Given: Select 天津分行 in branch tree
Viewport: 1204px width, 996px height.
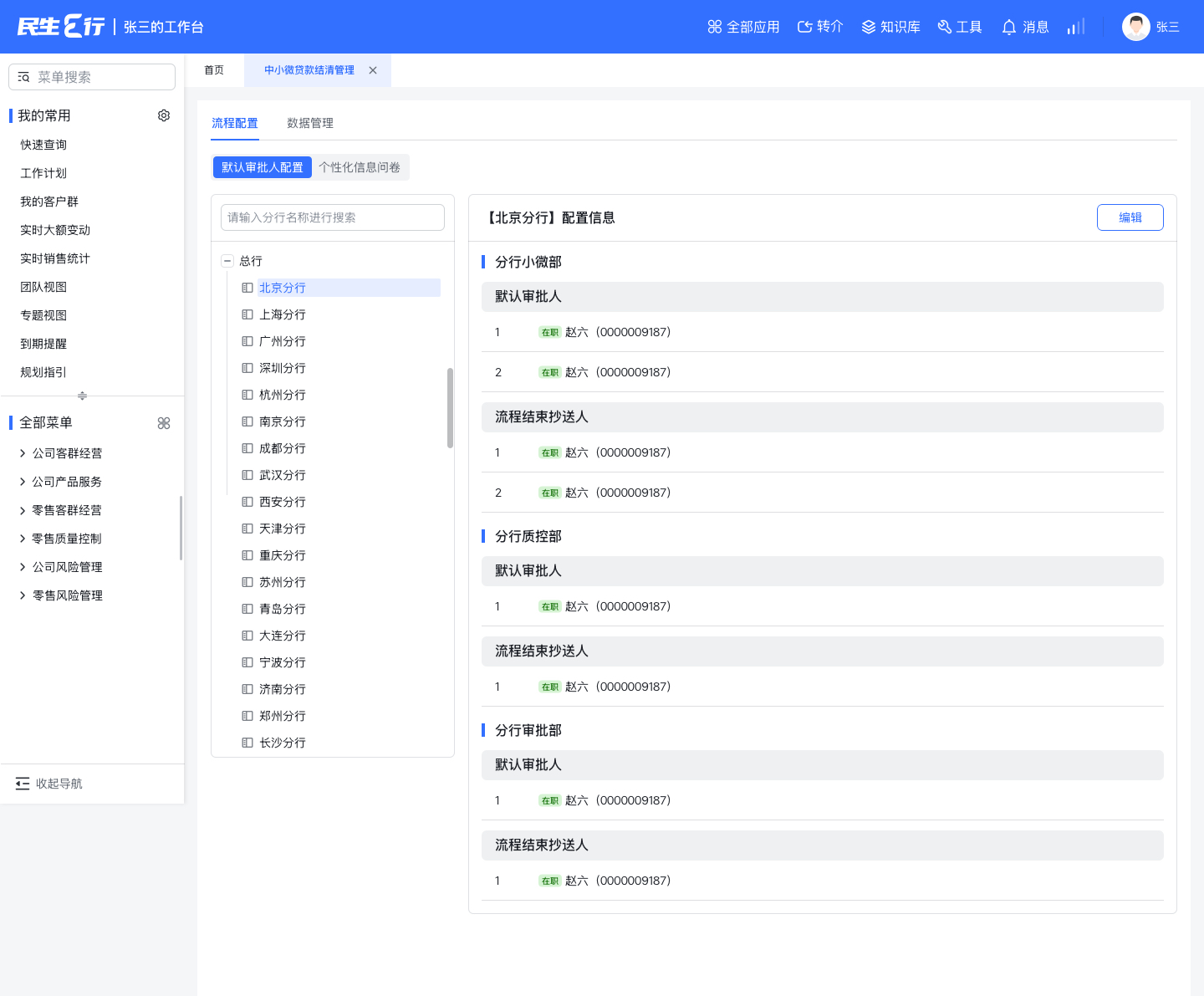Looking at the screenshot, I should (x=283, y=529).
